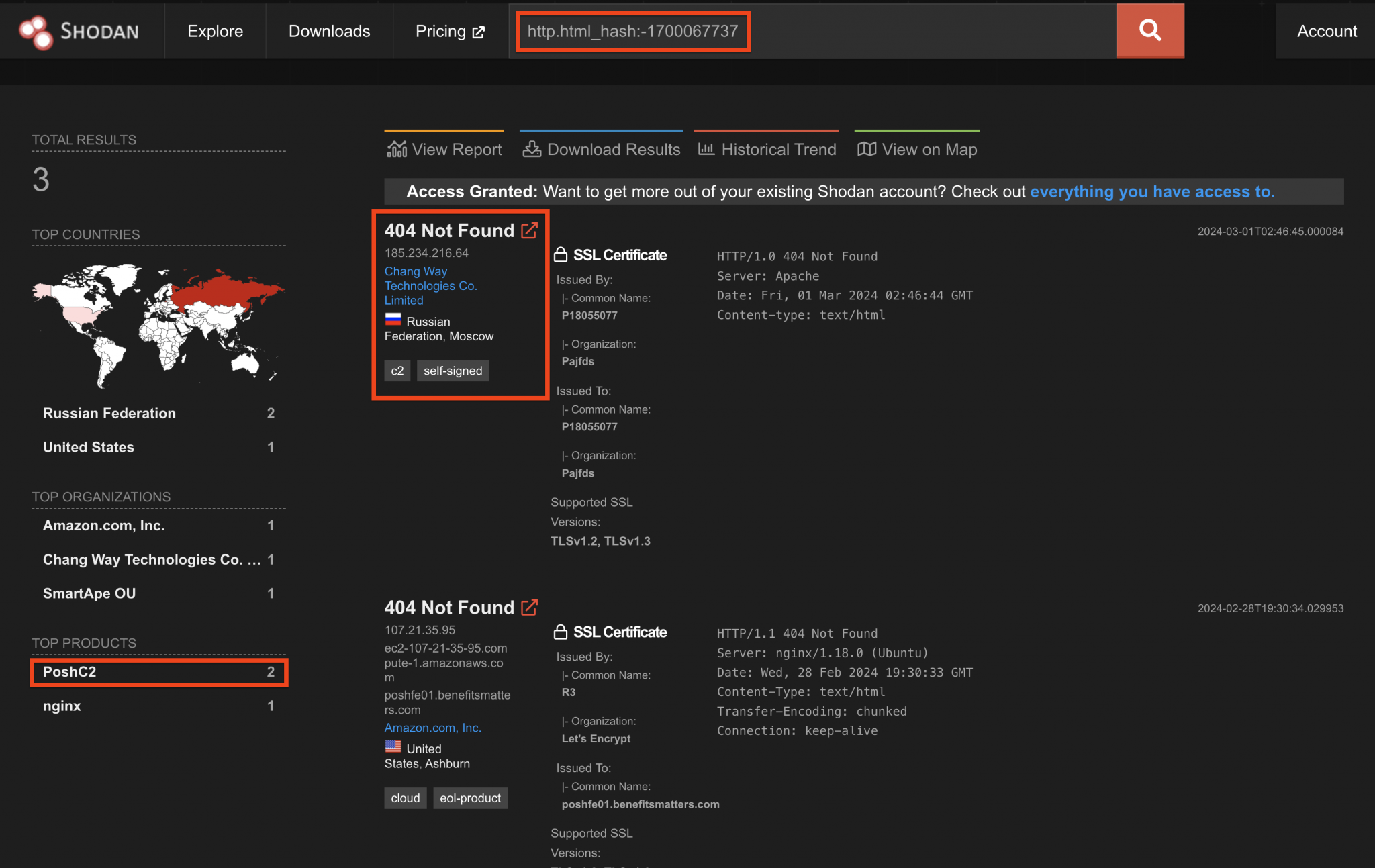Filter results by the c2 tag

397,370
